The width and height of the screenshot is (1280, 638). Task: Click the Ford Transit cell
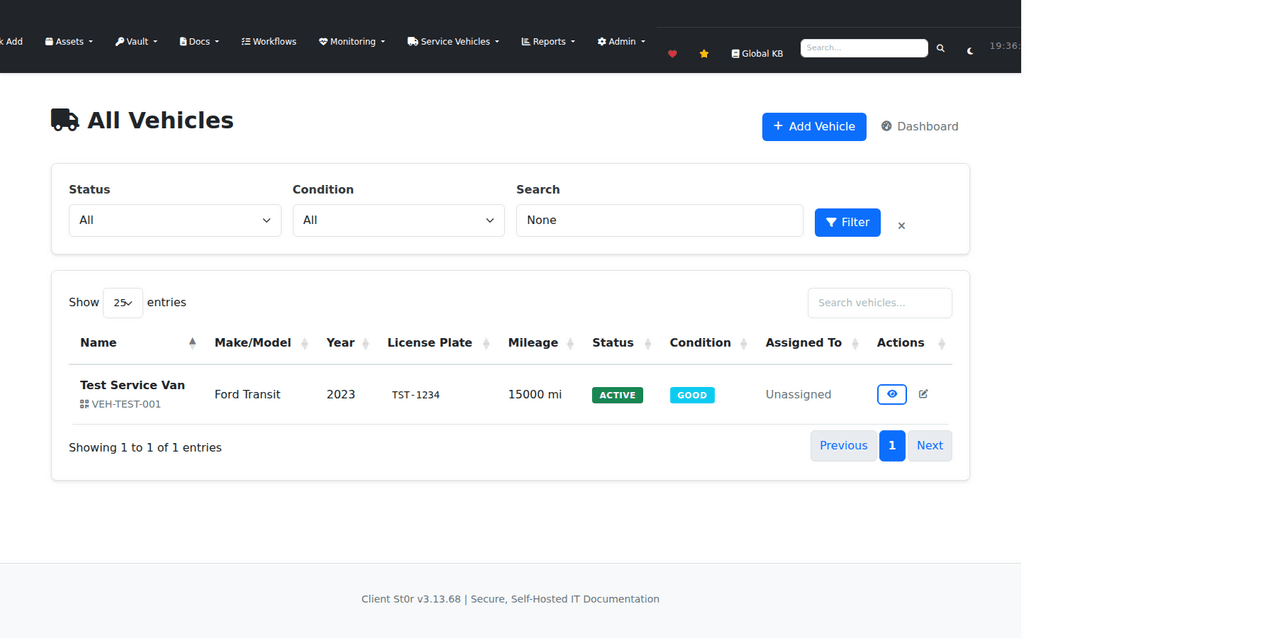pyautogui.click(x=247, y=395)
